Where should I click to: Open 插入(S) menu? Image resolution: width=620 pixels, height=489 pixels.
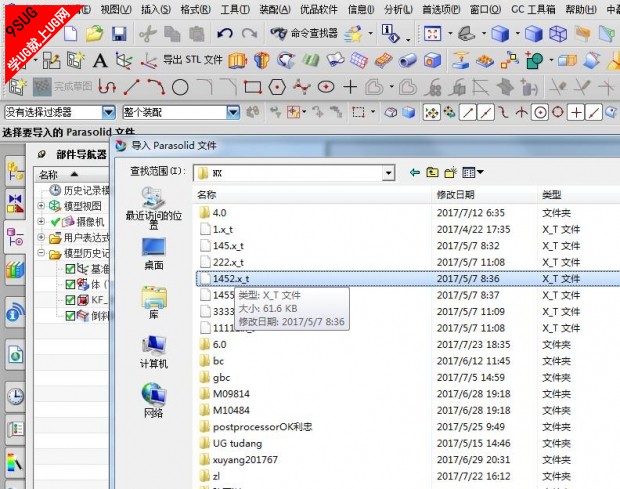pos(156,9)
